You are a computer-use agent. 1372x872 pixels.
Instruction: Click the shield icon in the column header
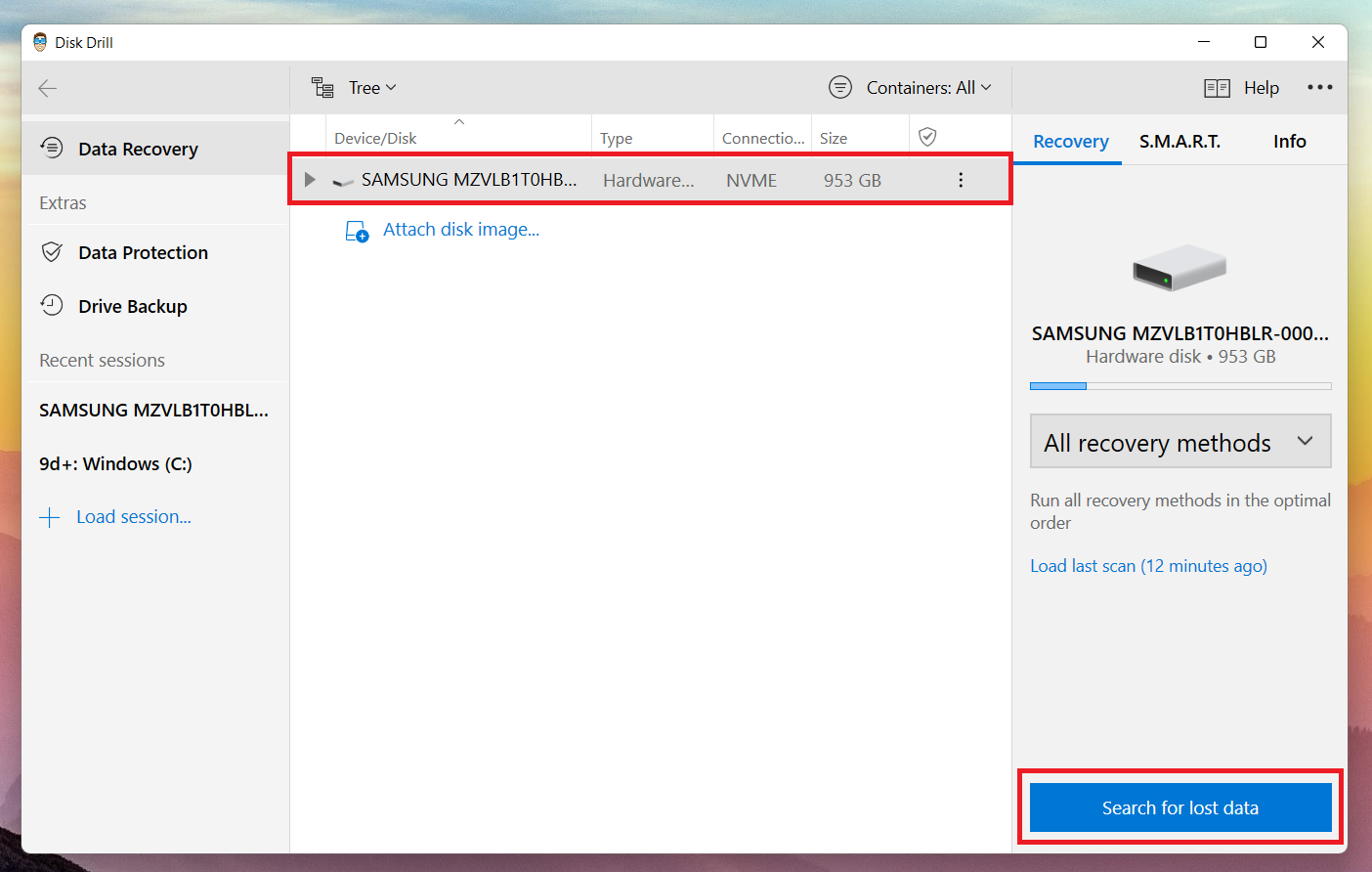click(926, 136)
